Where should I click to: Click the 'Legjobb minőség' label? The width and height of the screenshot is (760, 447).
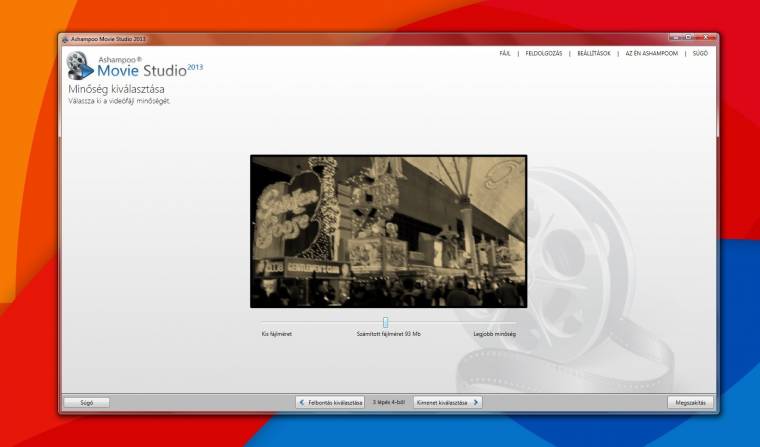click(x=494, y=334)
